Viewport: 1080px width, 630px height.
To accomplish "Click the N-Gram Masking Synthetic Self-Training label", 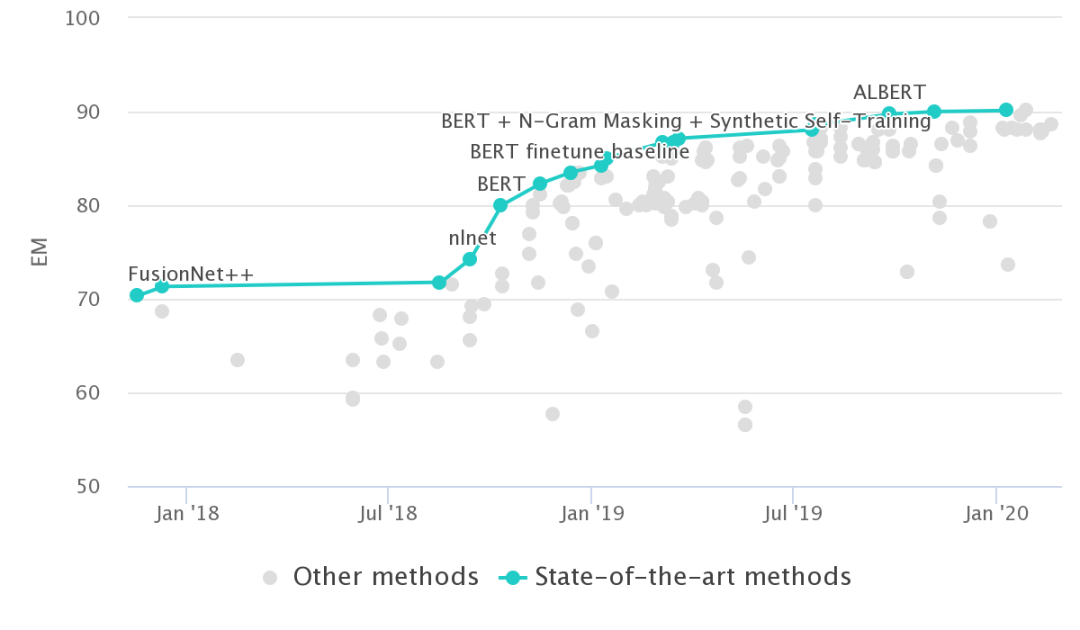I will (686, 122).
